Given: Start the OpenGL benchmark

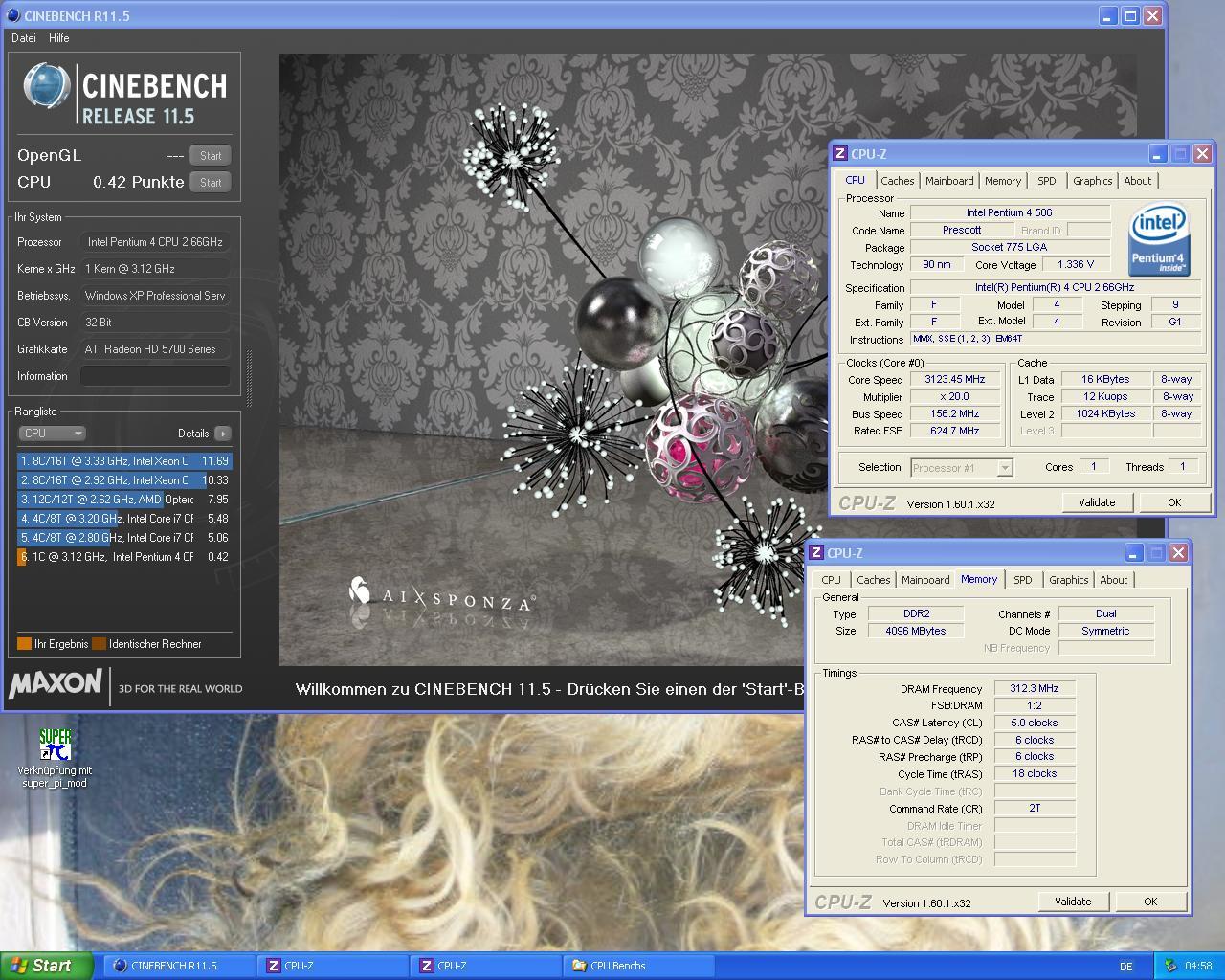Looking at the screenshot, I should pyautogui.click(x=211, y=155).
